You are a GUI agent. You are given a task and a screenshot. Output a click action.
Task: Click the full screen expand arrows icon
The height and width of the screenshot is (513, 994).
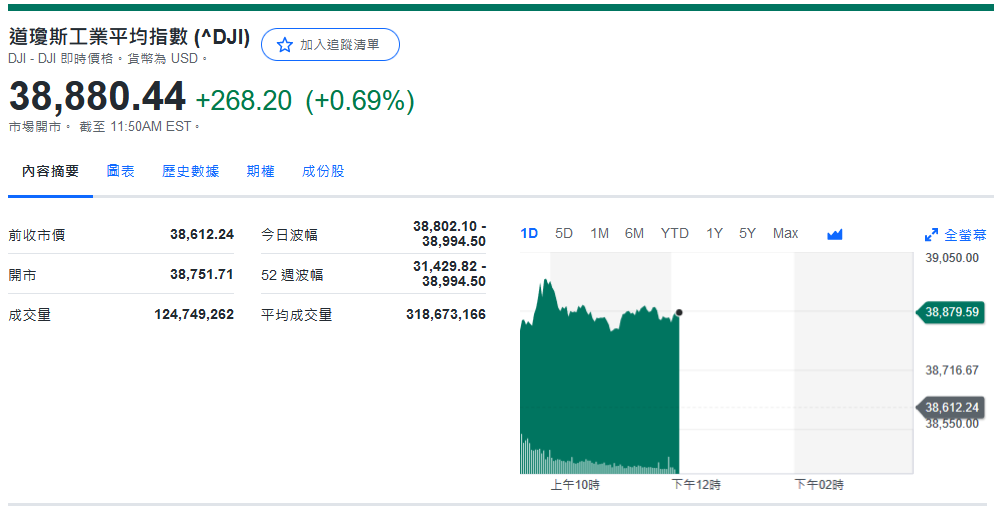tap(931, 235)
